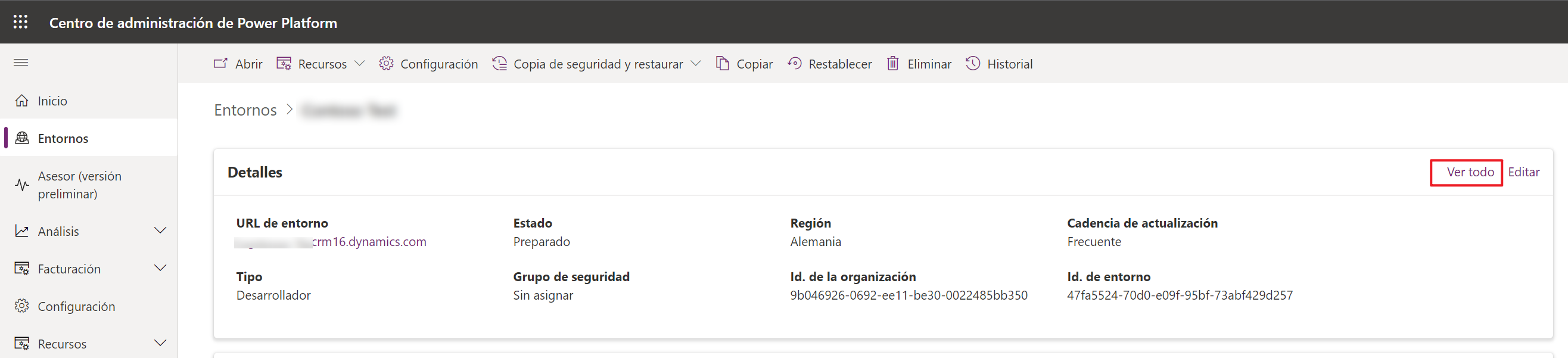Click Ver todo in Detalles card
This screenshot has width=1568, height=358.
click(x=1470, y=172)
